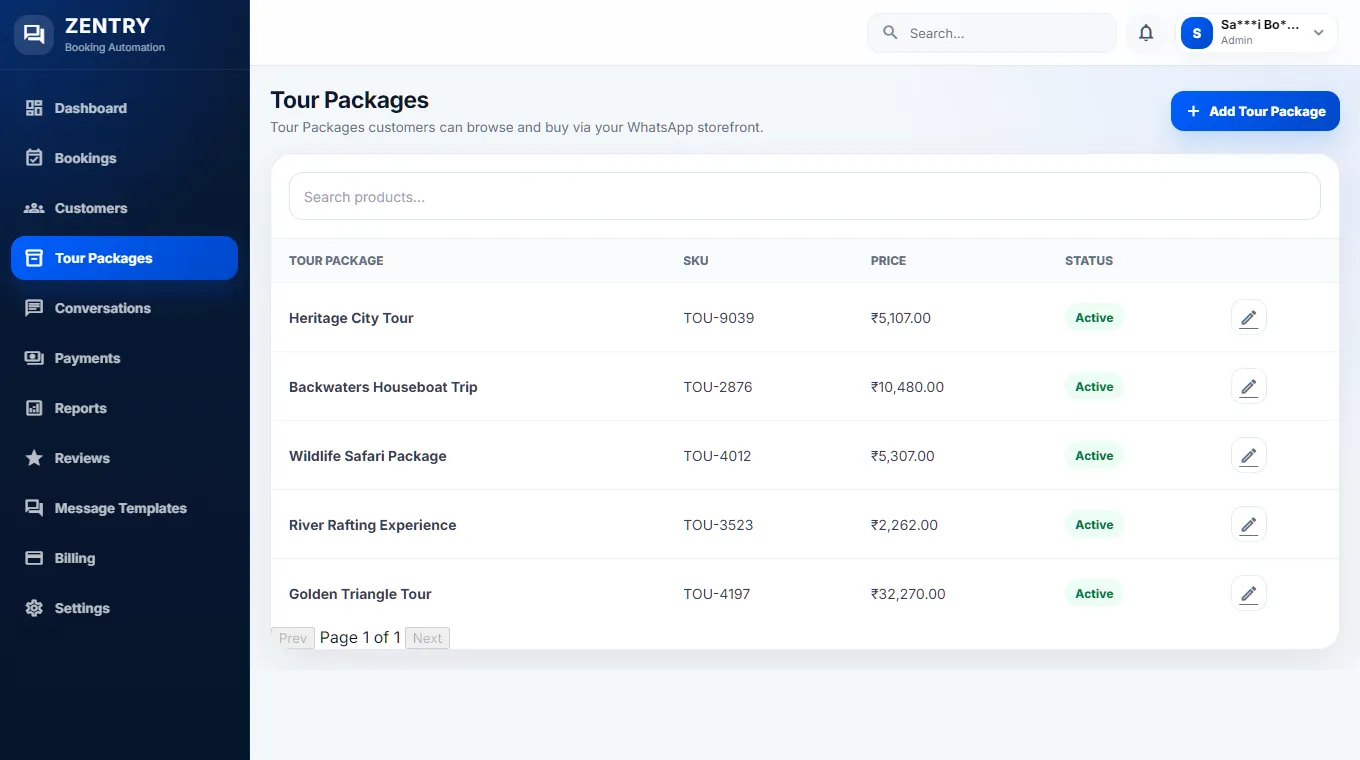Open Customers section

click(124, 208)
